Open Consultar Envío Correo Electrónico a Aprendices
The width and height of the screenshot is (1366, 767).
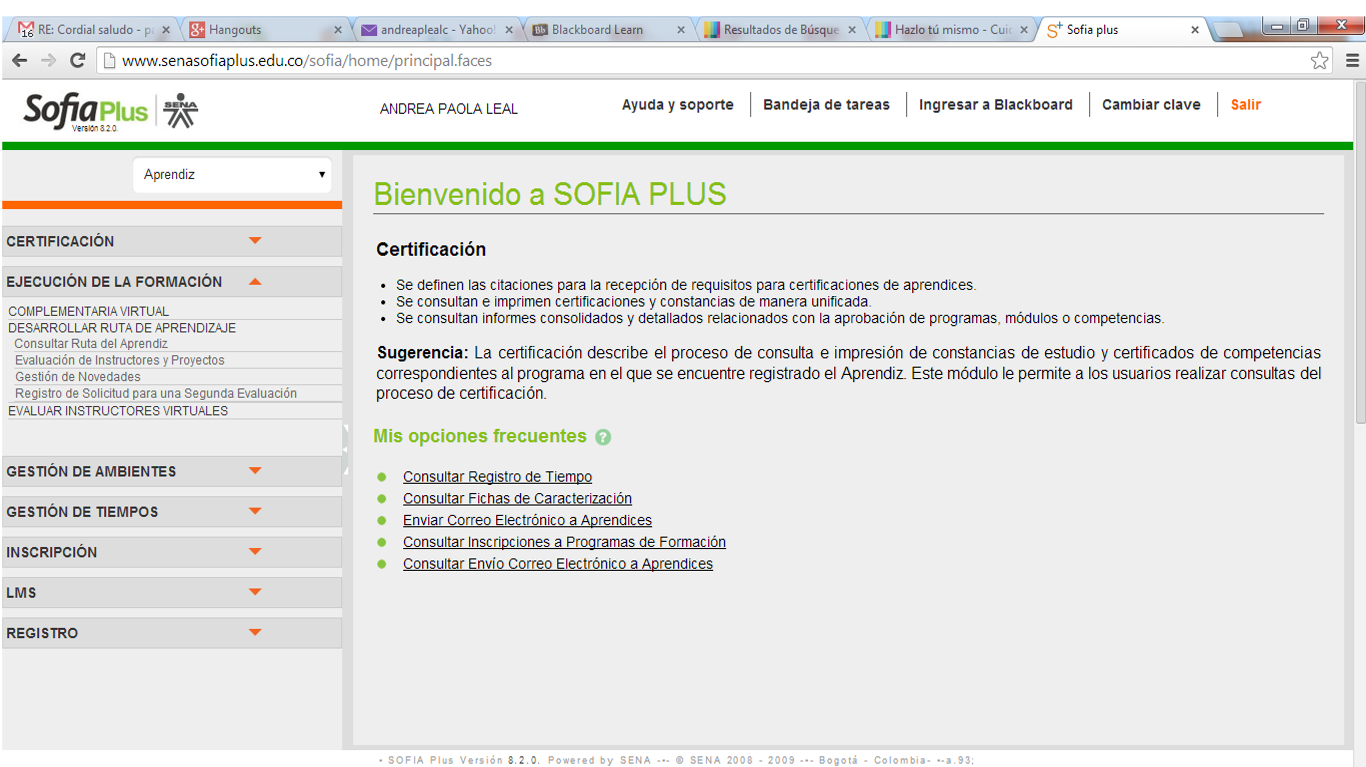(x=558, y=564)
